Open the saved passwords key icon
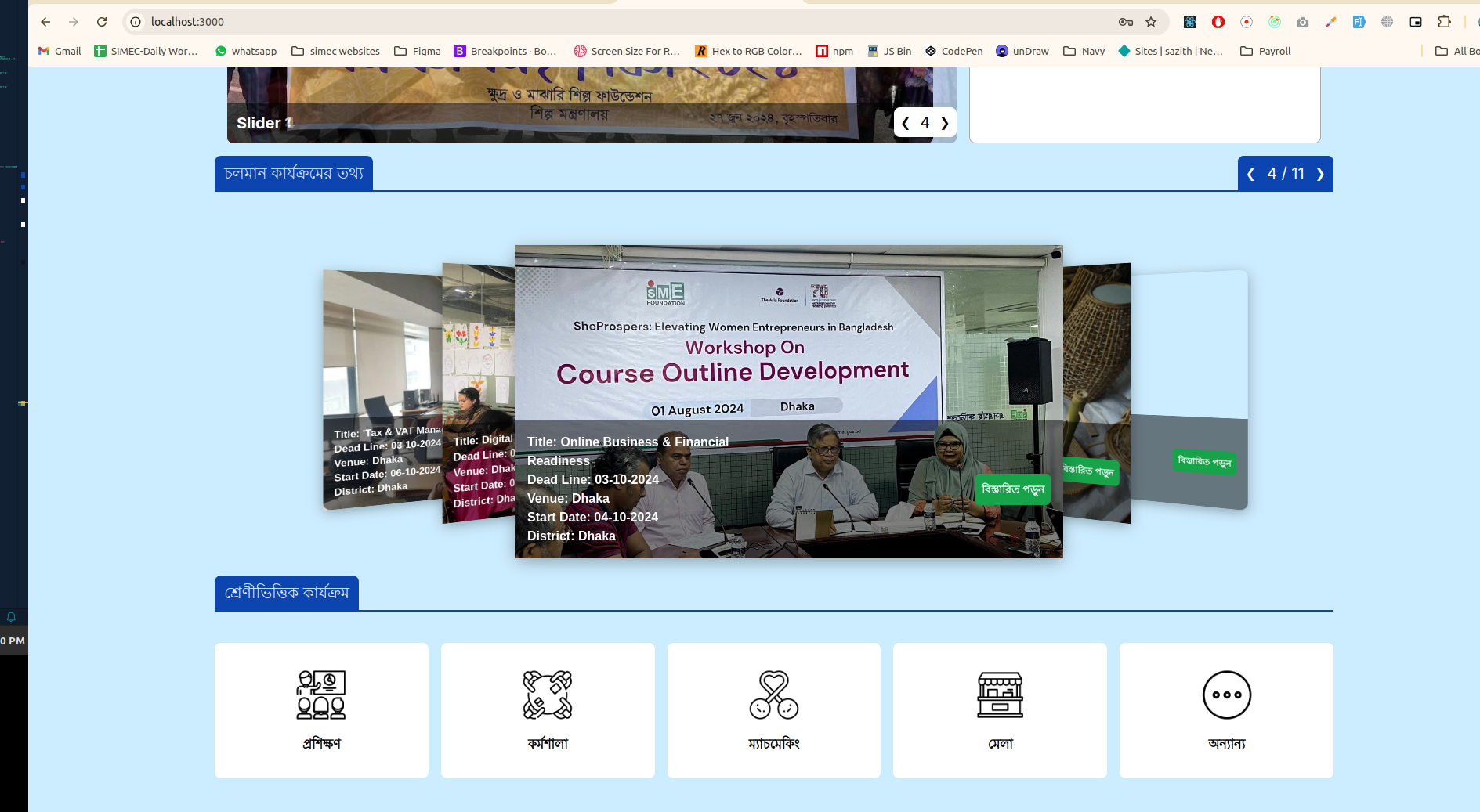Screen dimensions: 1480x812 [x=1126, y=22]
